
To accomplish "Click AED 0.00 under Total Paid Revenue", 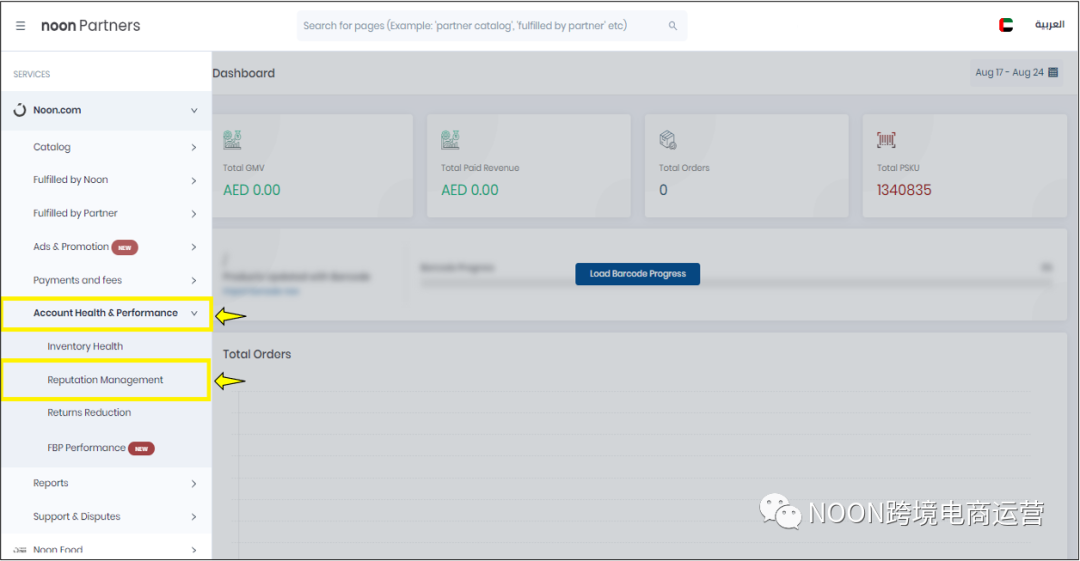I will point(470,190).
